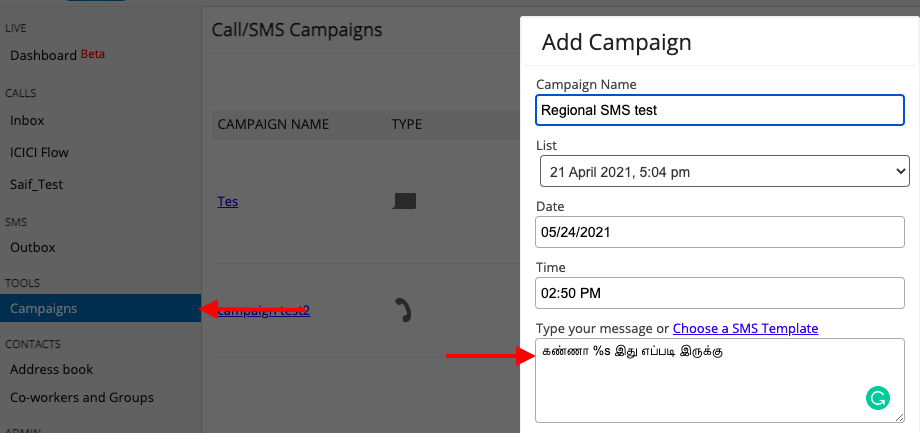
Task: Grab the message textarea resize handle
Action: 899,417
